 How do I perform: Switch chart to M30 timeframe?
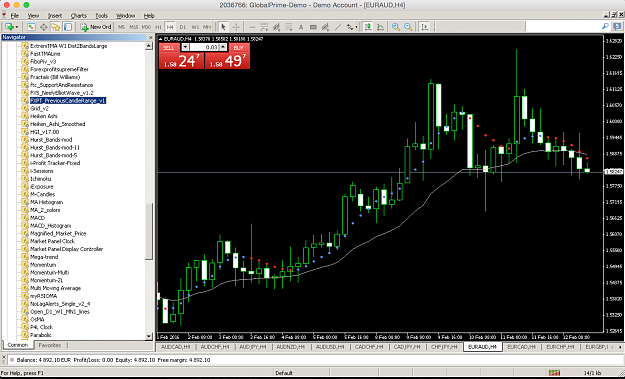(146, 27)
